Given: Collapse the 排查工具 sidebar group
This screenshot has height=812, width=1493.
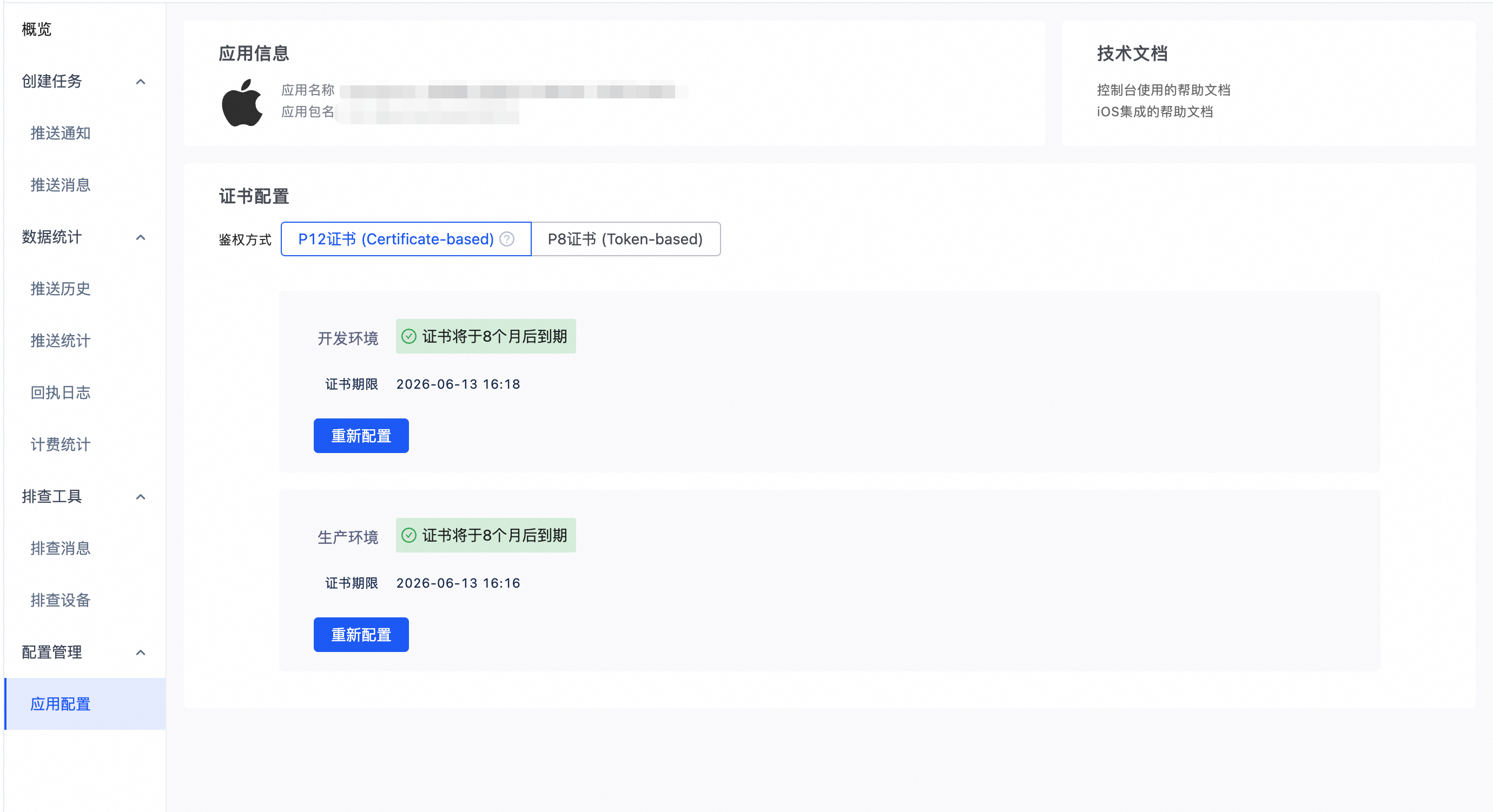Looking at the screenshot, I should click(x=140, y=497).
